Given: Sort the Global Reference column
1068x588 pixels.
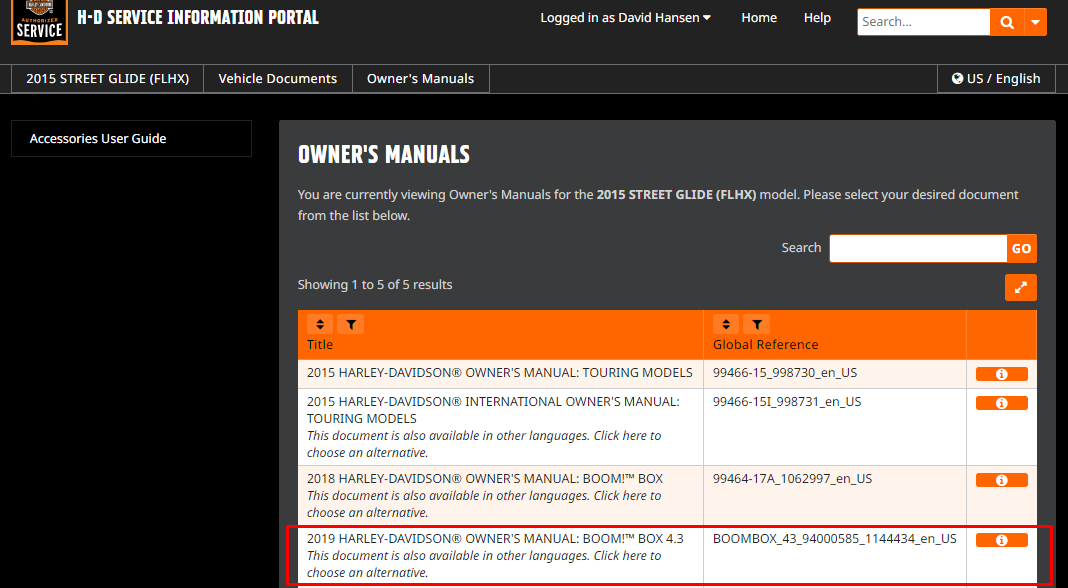Looking at the screenshot, I should point(726,324).
